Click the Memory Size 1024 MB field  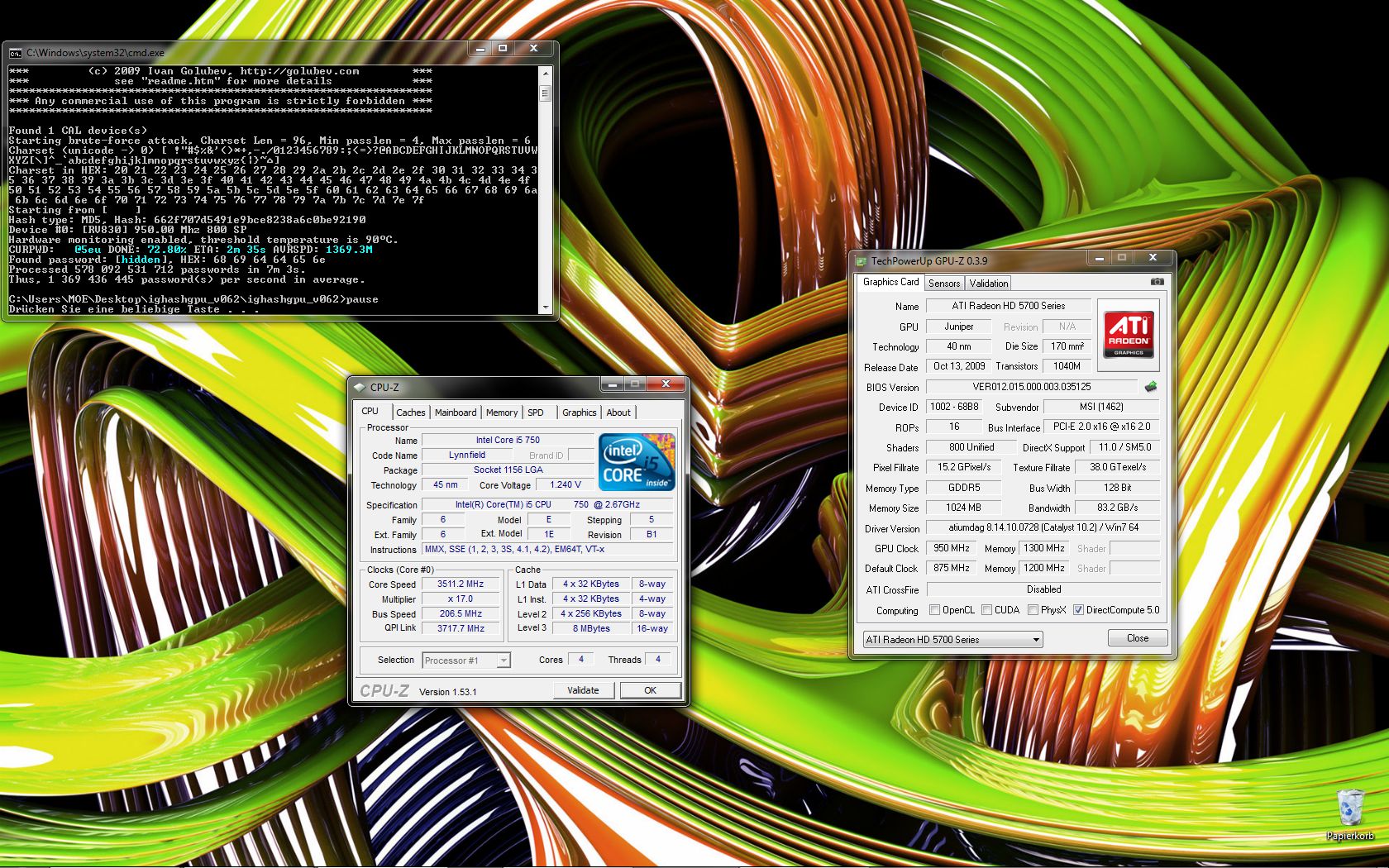tap(964, 508)
